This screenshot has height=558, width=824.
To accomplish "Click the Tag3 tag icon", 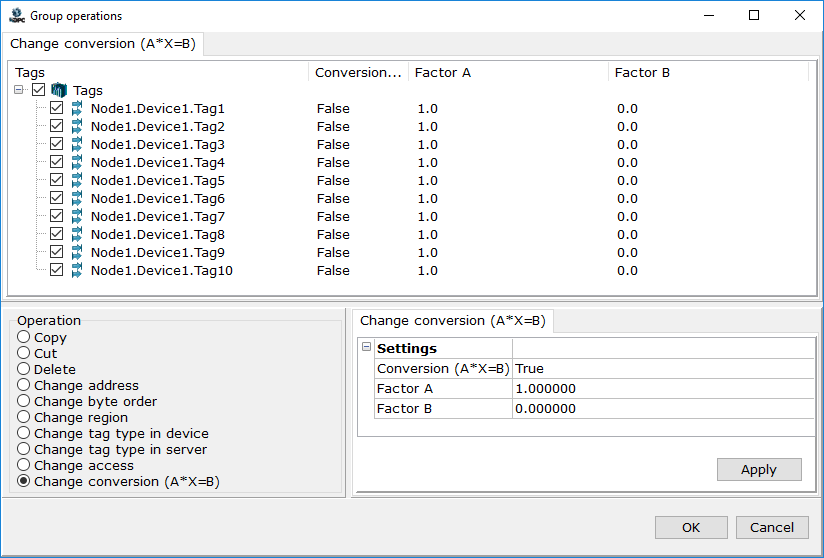I will click(77, 144).
